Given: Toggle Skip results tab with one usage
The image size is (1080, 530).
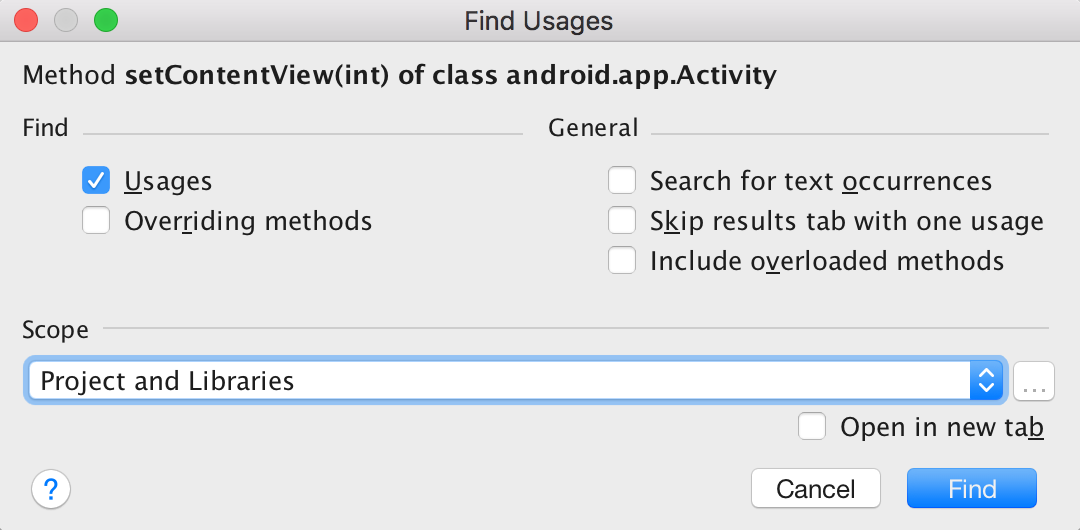Looking at the screenshot, I should tap(622, 220).
